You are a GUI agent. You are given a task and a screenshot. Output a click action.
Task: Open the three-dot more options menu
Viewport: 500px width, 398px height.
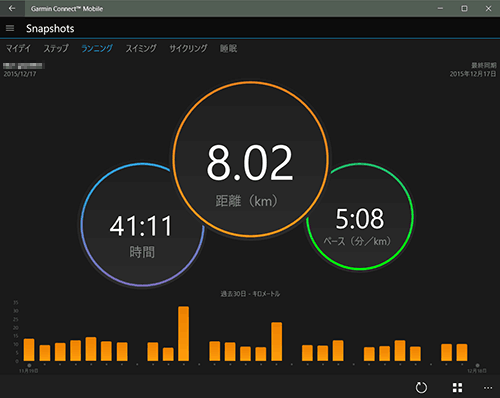(x=488, y=388)
